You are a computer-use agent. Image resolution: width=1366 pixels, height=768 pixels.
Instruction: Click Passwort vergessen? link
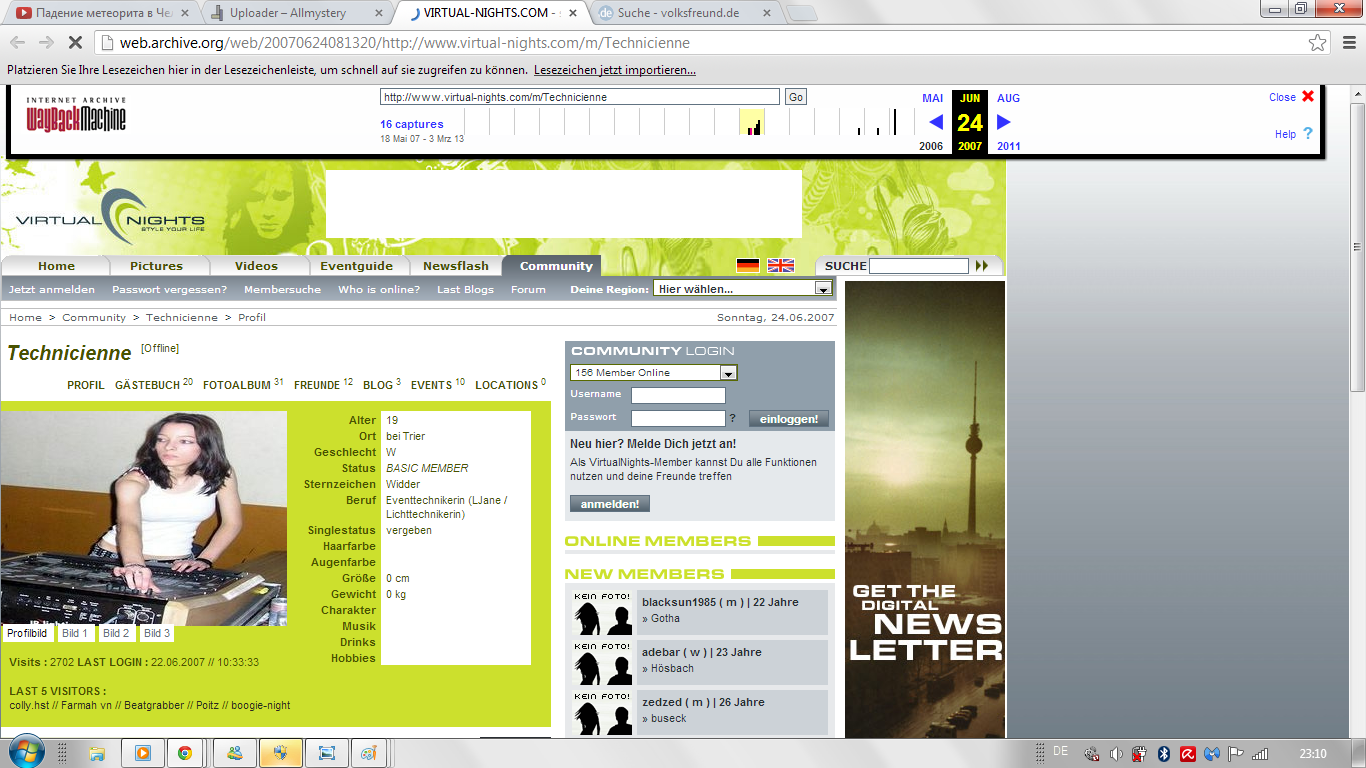[169, 289]
